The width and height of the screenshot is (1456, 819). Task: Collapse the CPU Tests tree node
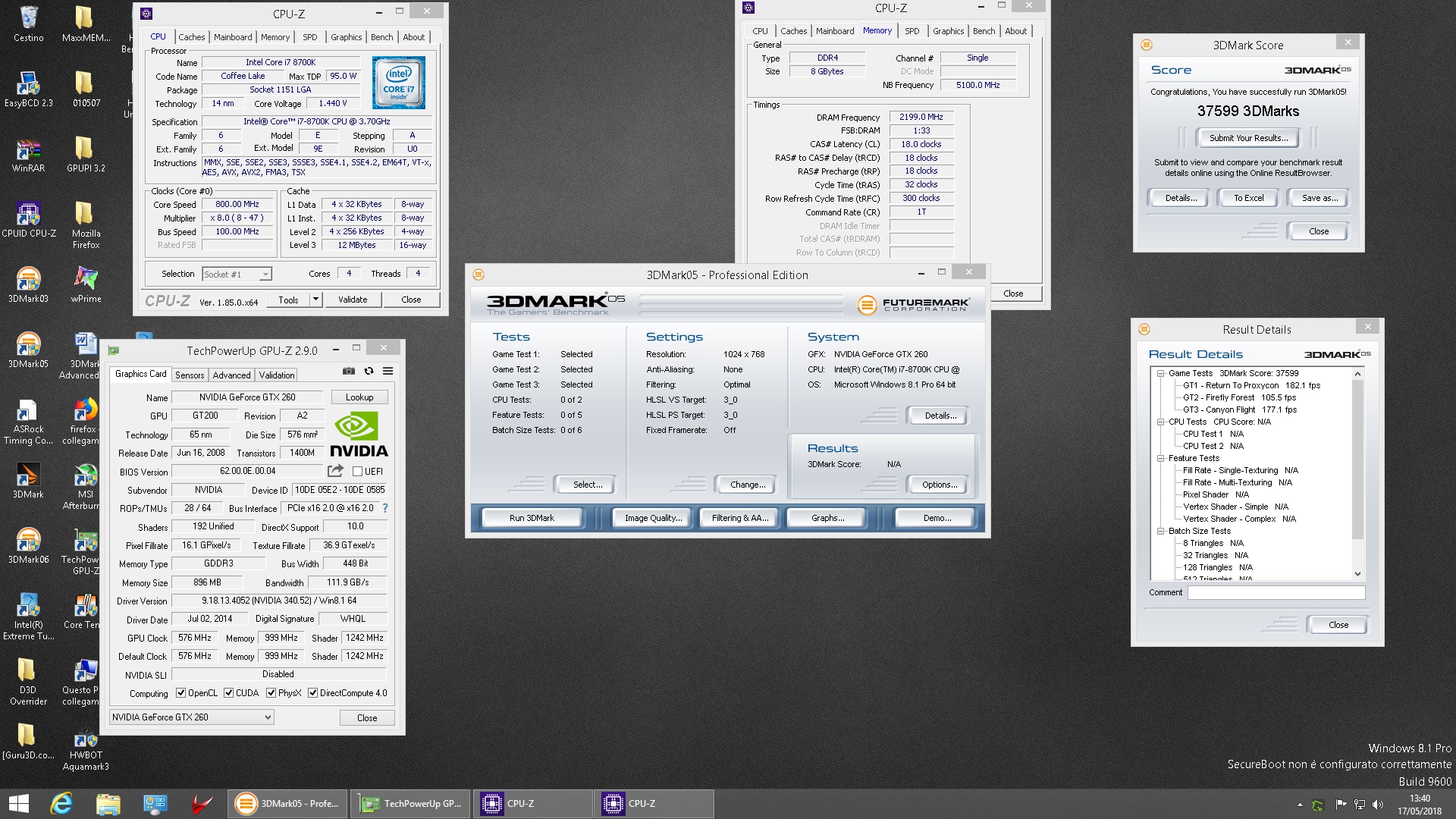[1160, 422]
